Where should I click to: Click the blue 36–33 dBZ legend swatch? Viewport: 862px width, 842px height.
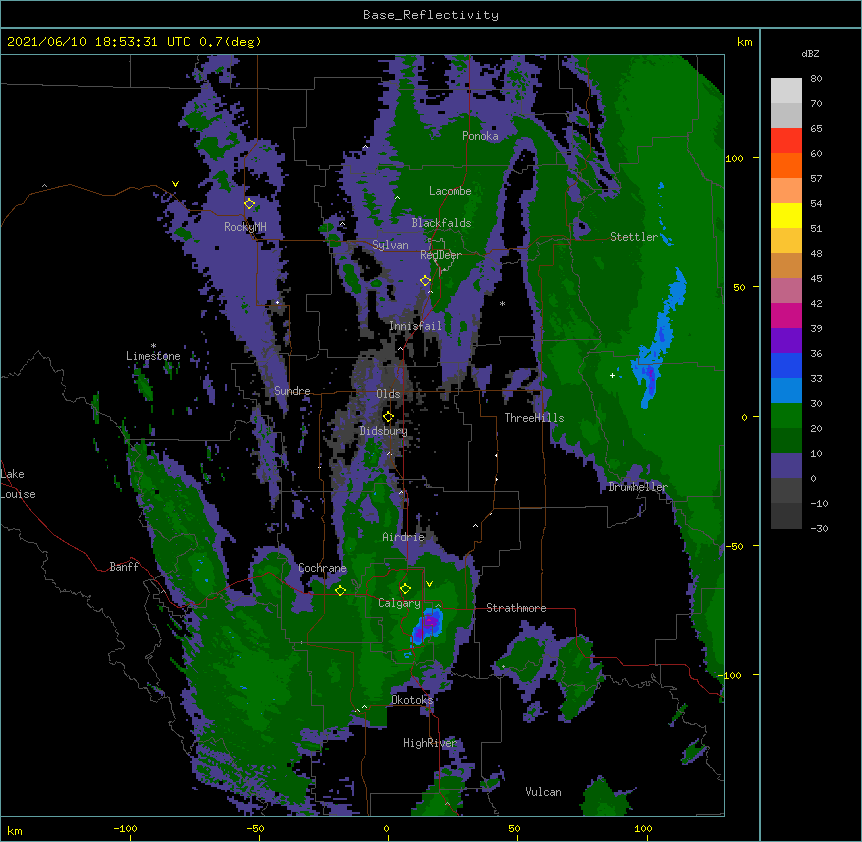[786, 366]
